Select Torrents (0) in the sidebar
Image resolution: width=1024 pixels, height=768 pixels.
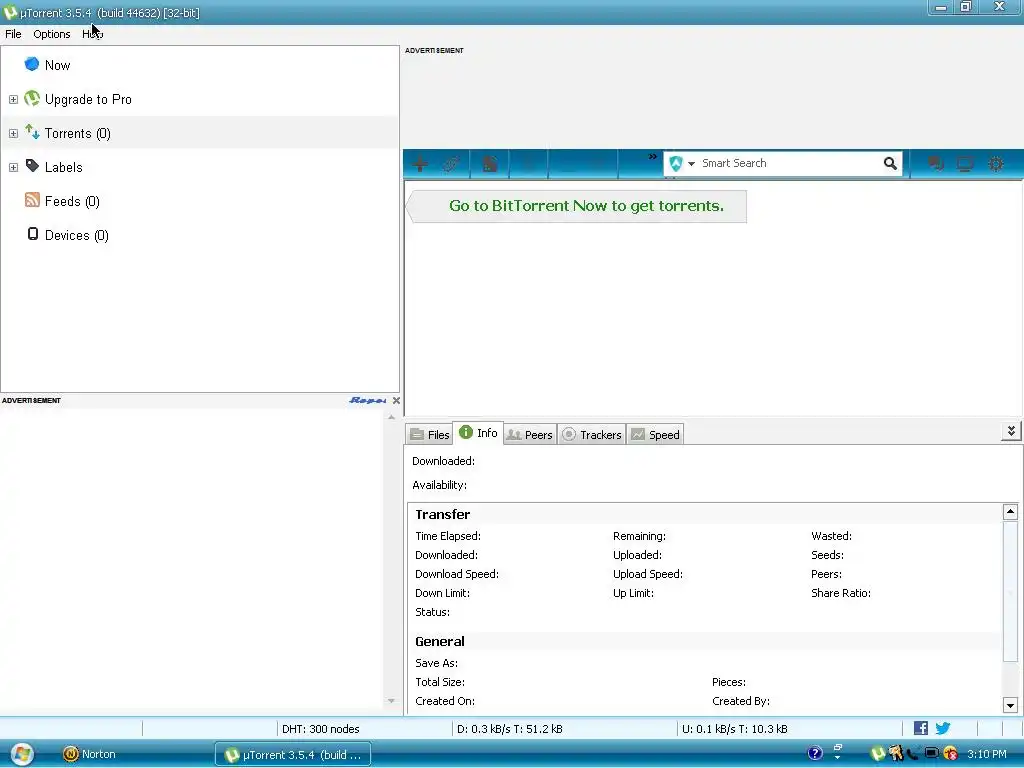(x=78, y=133)
